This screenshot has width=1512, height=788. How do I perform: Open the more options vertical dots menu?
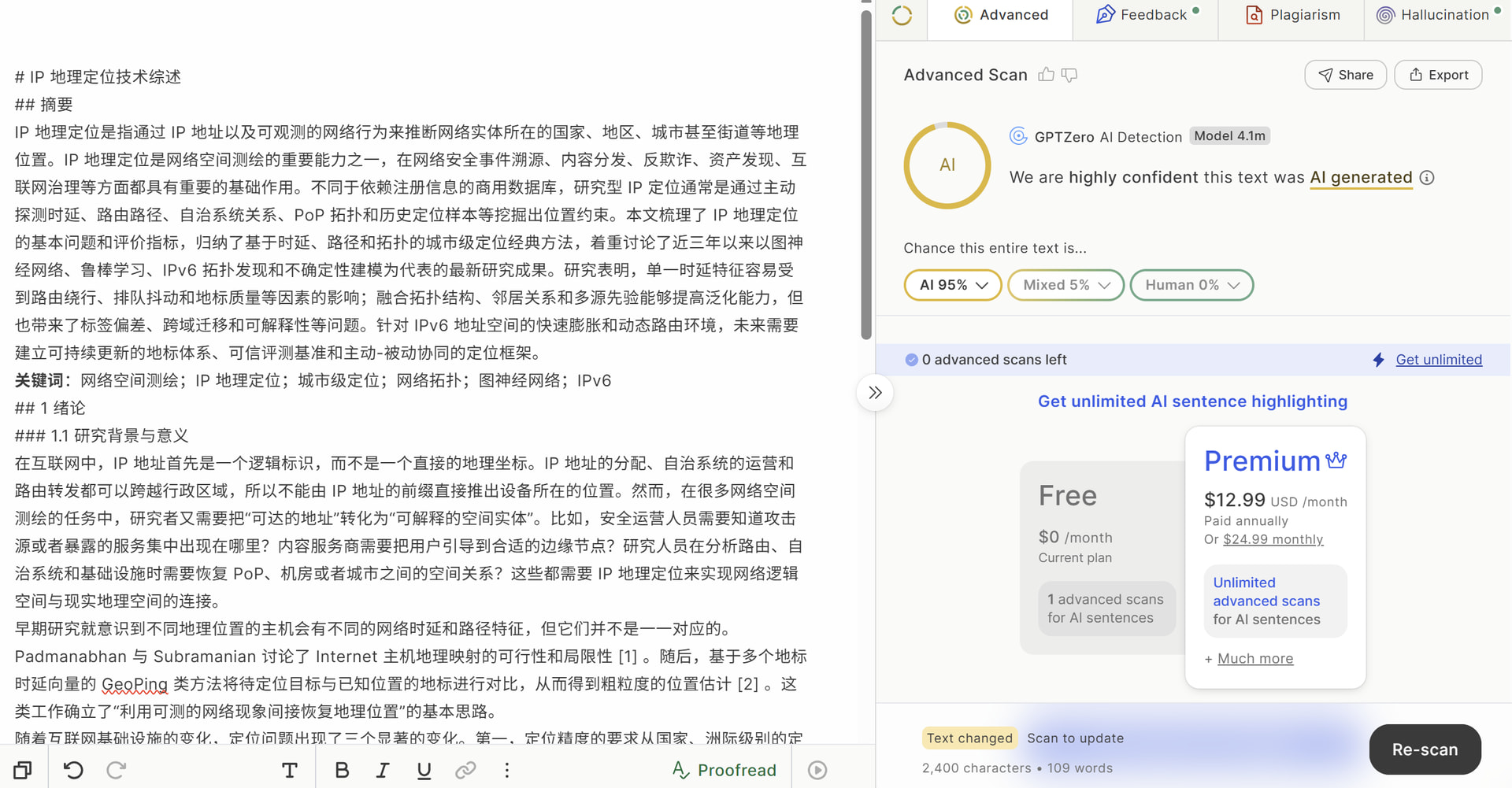pos(507,770)
